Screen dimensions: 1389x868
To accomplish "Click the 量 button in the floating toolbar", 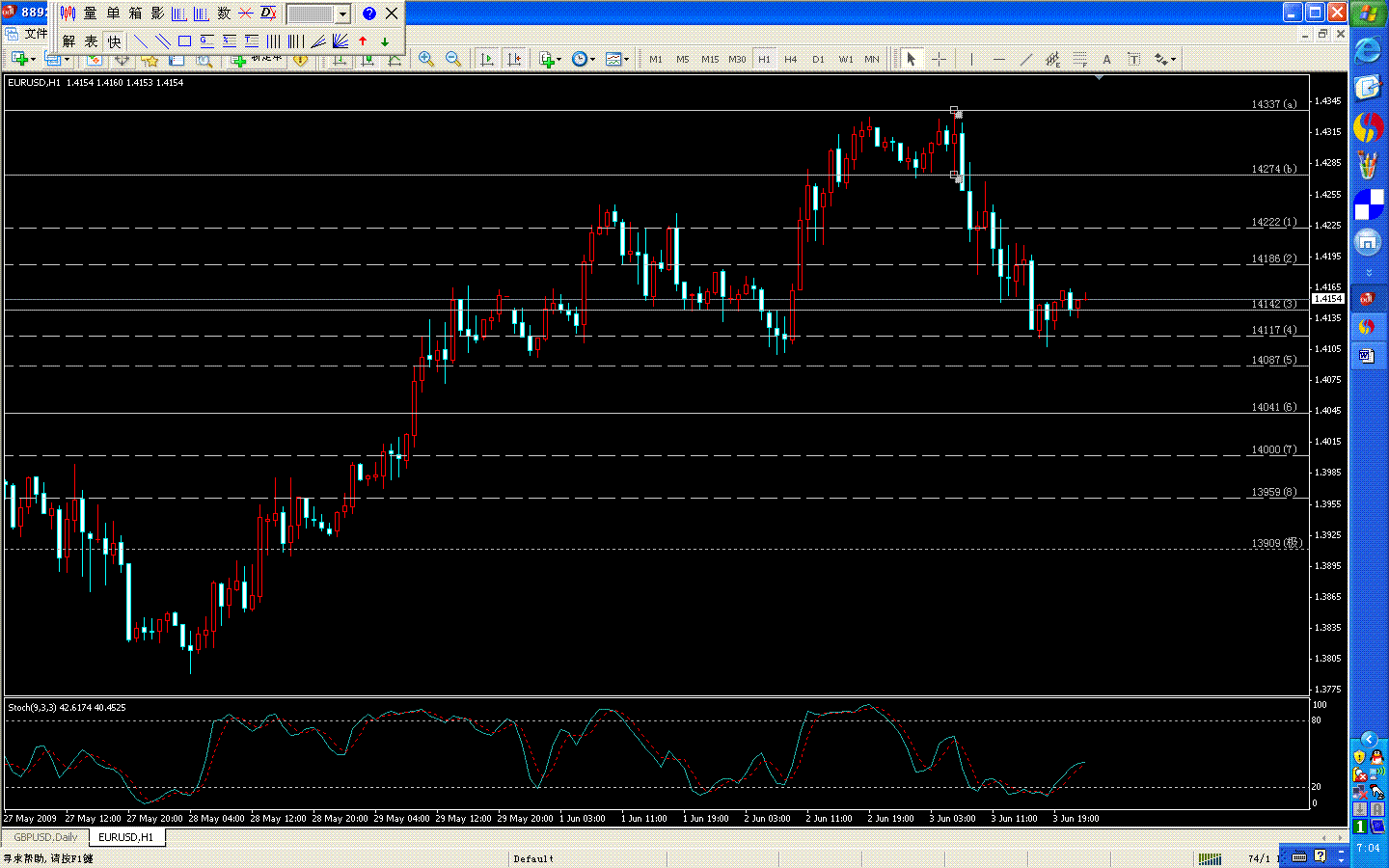I will pyautogui.click(x=91, y=14).
